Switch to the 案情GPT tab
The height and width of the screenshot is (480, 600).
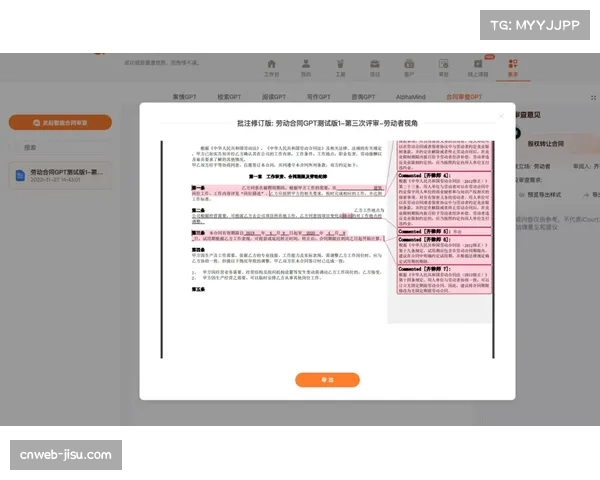pyautogui.click(x=184, y=97)
